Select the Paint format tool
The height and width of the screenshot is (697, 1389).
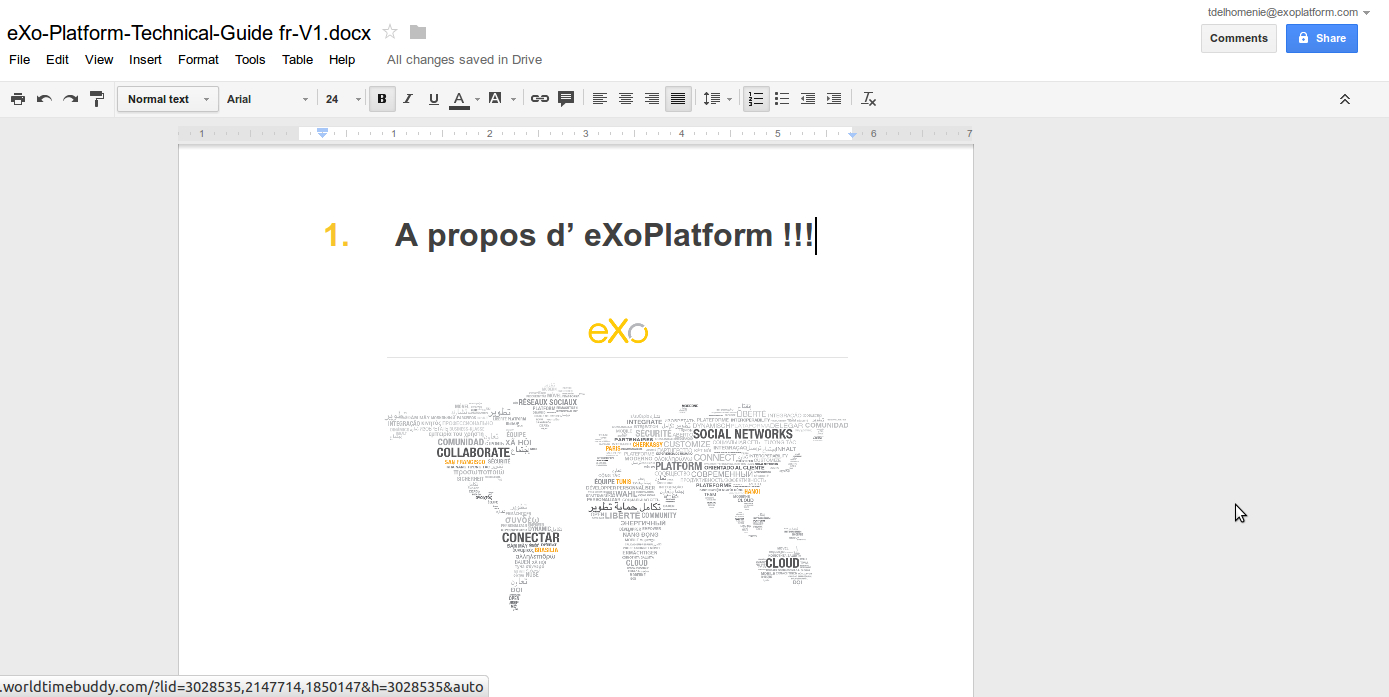tap(97, 99)
